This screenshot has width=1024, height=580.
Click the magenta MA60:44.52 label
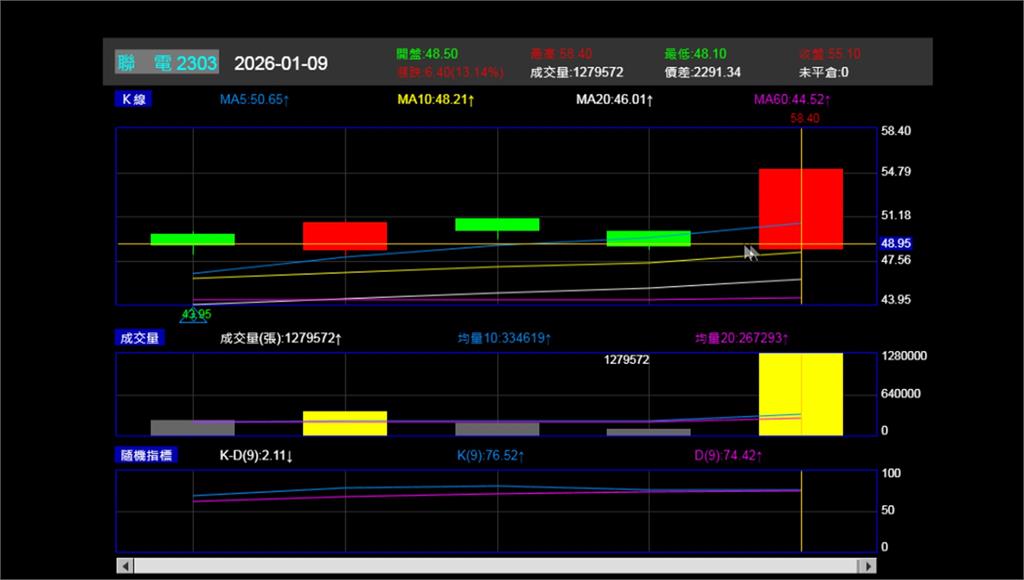pos(792,100)
